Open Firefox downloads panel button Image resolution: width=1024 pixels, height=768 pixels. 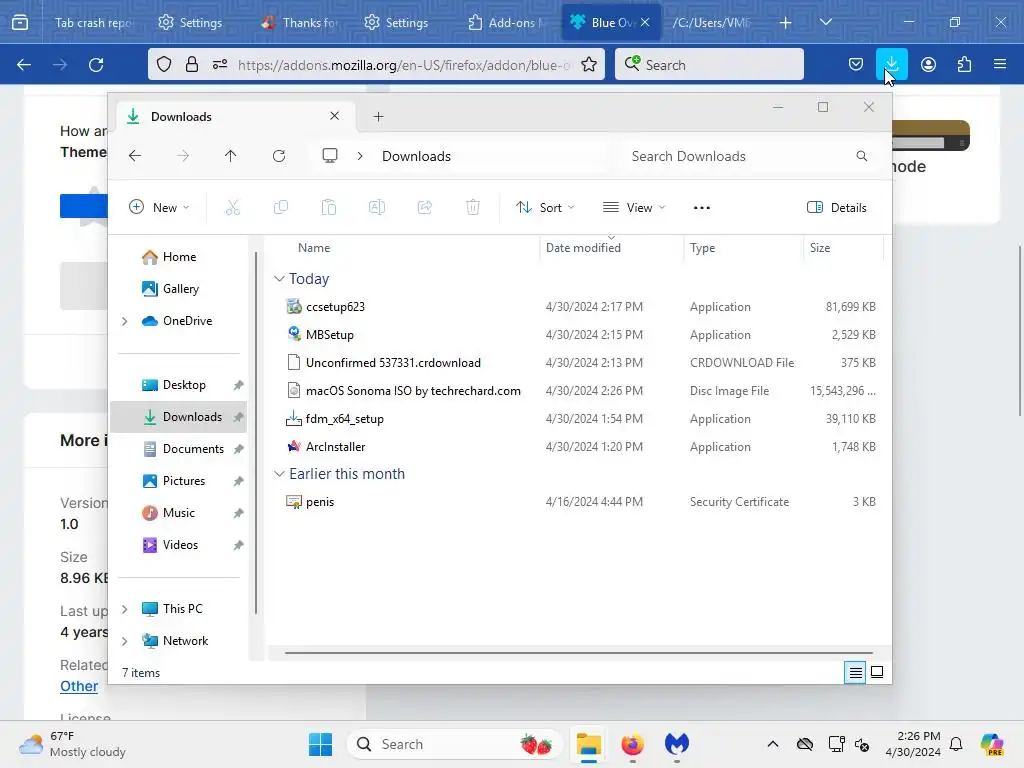coord(891,64)
